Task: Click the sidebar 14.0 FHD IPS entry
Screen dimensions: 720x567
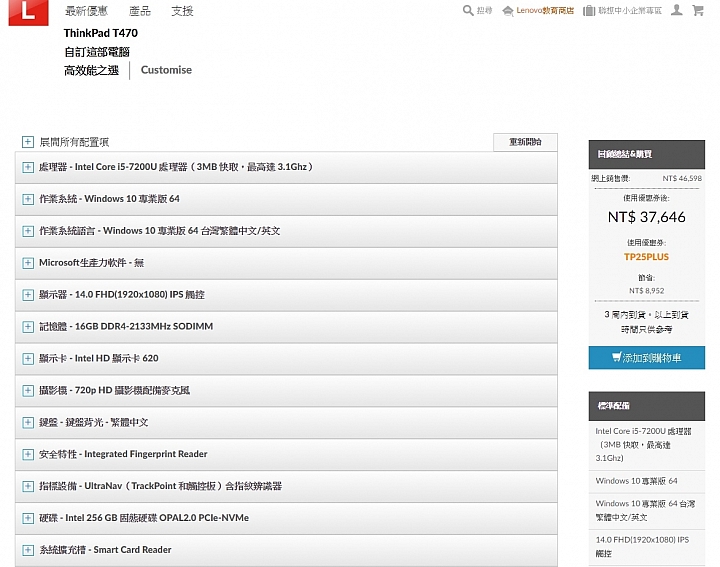Action: (x=642, y=546)
